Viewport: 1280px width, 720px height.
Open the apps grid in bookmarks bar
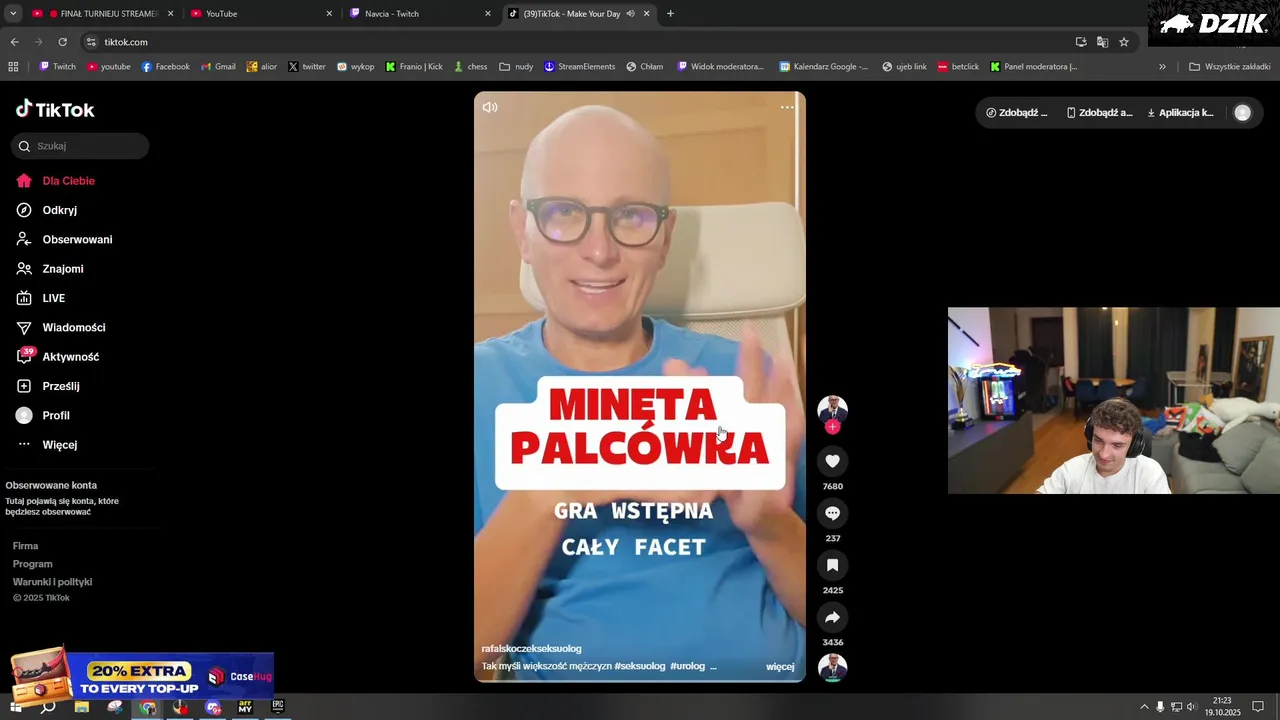pos(13,67)
